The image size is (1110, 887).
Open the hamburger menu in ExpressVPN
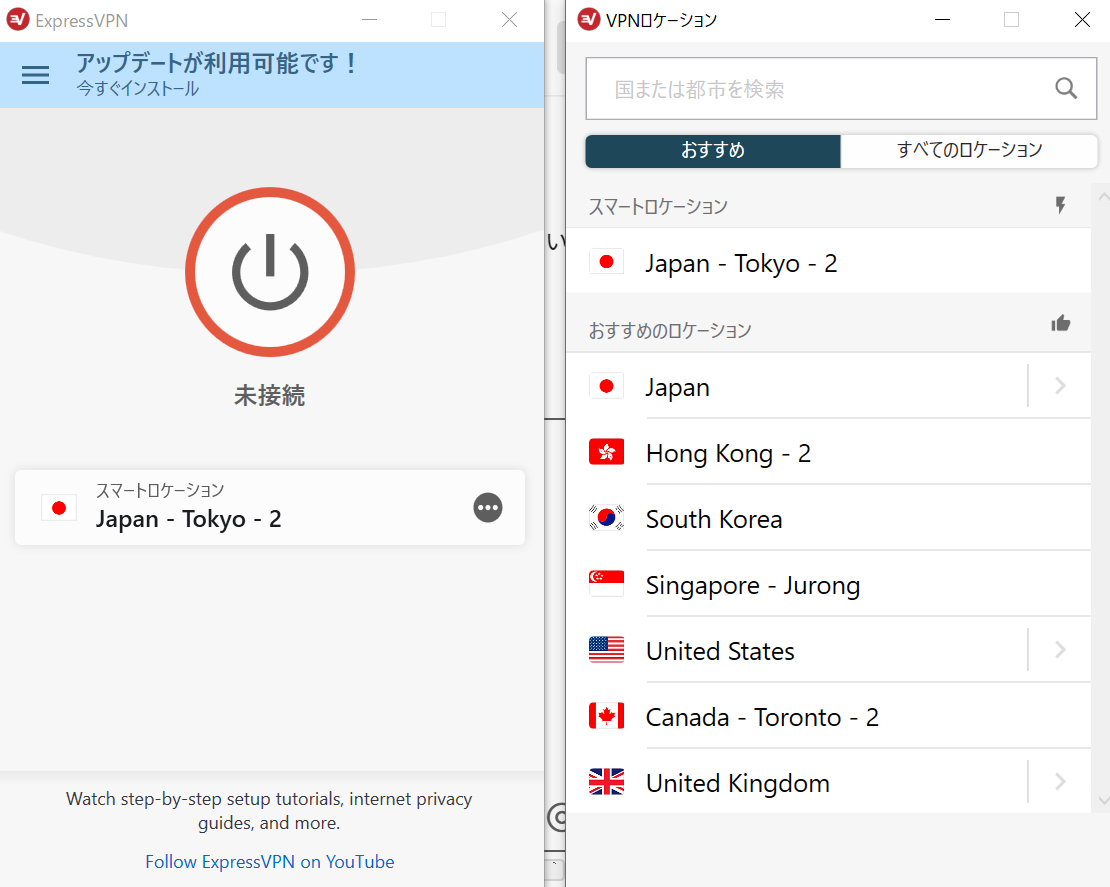pos(35,75)
